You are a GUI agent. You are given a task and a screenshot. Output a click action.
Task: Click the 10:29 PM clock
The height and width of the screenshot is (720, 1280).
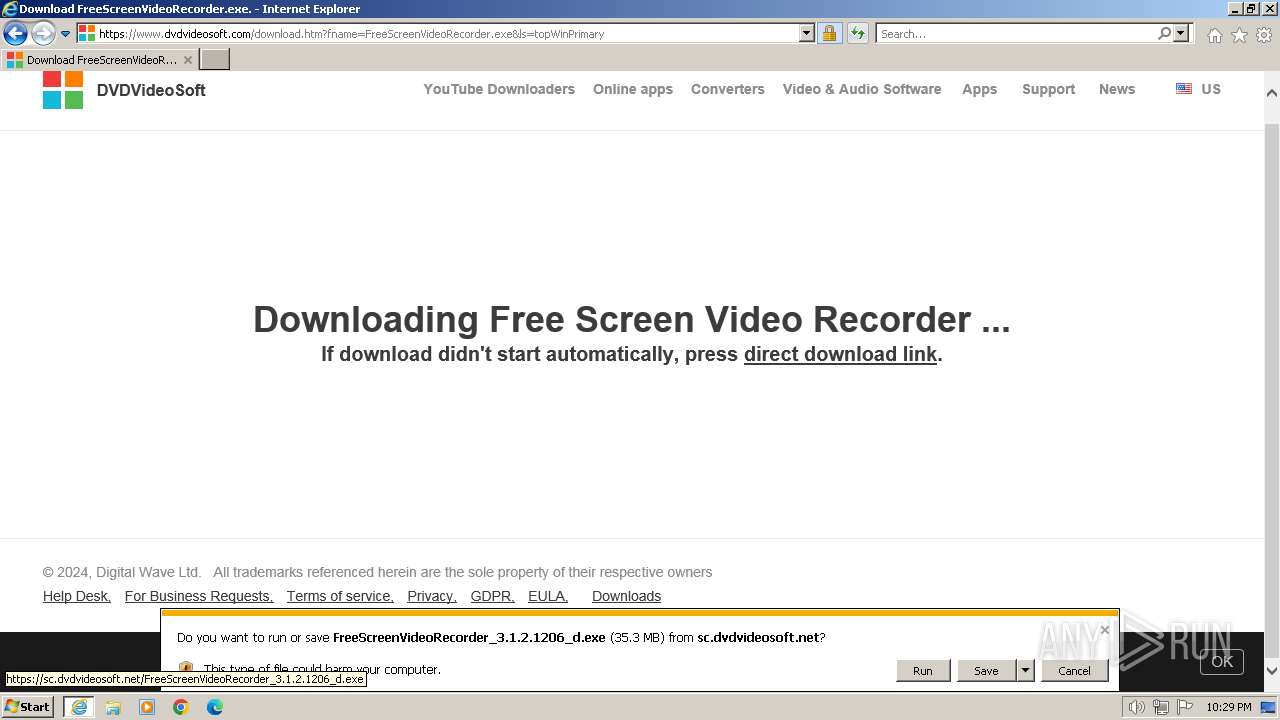[x=1228, y=707]
